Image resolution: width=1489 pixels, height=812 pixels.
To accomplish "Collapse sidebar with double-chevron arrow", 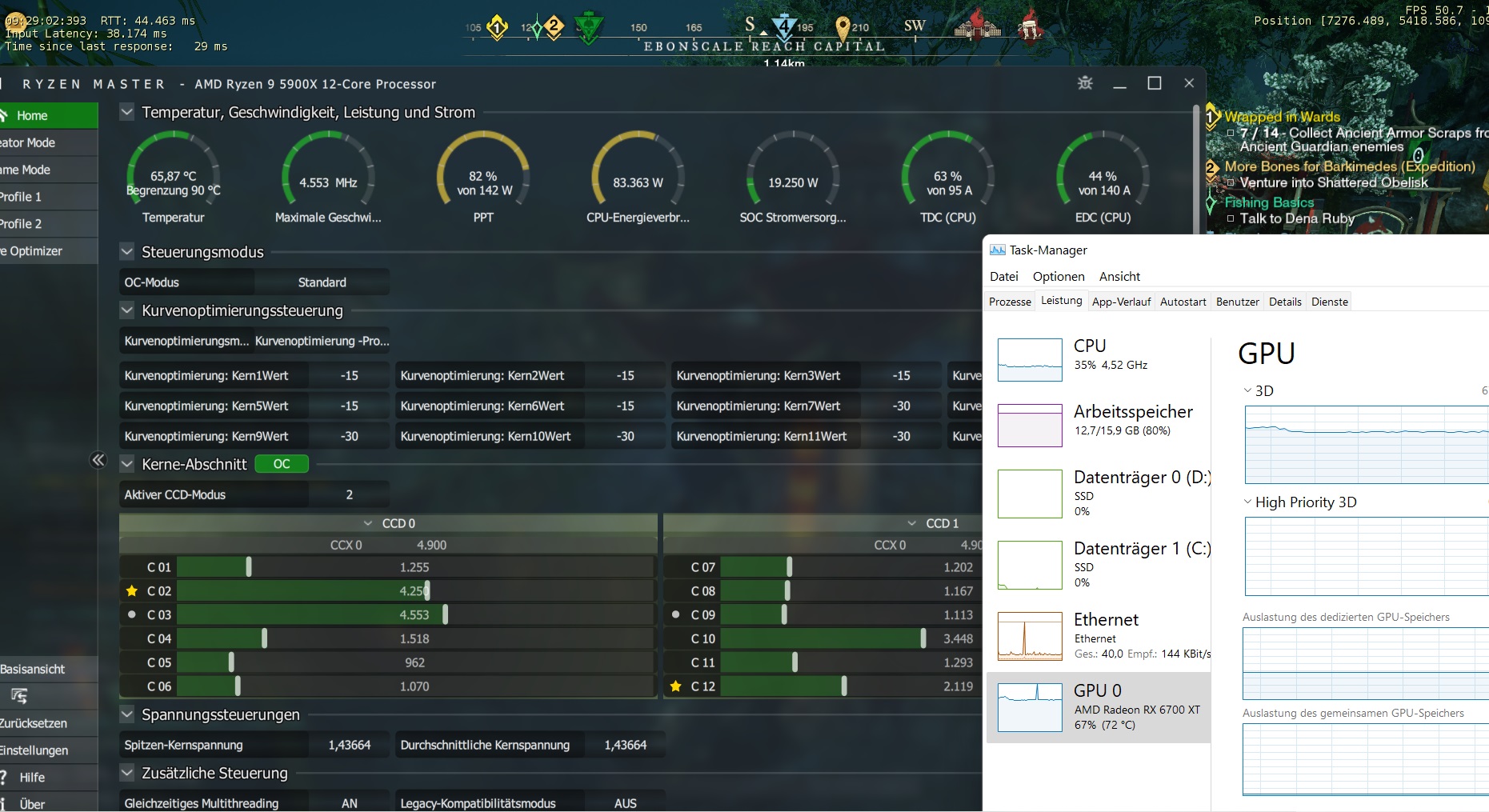I will point(98,460).
